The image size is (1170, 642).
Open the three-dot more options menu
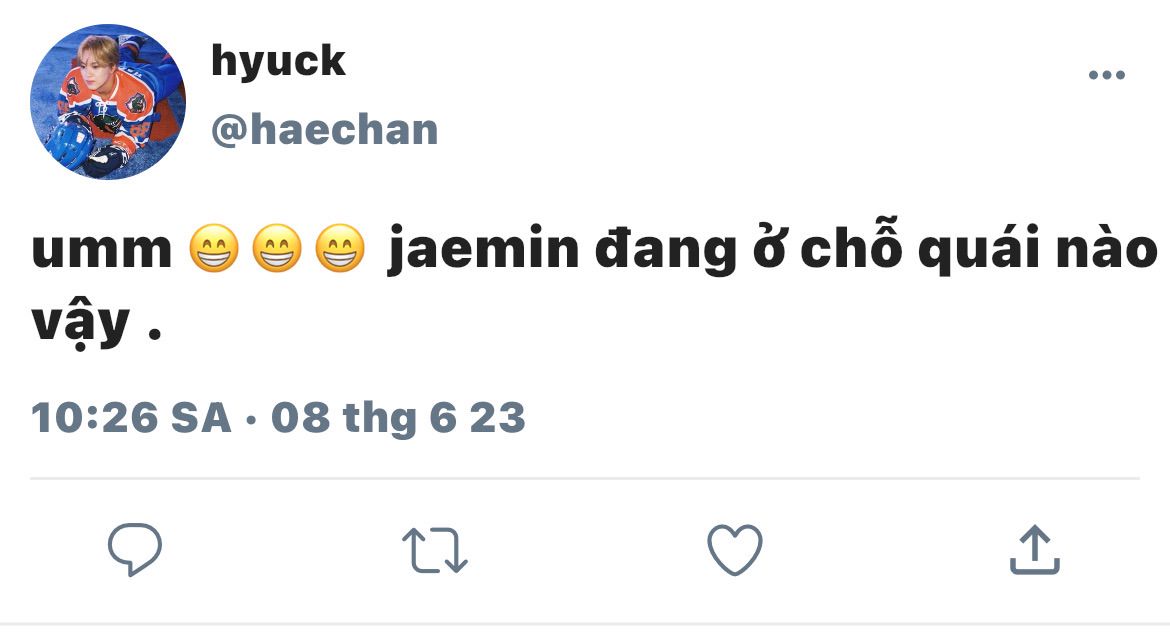[x=1107, y=75]
